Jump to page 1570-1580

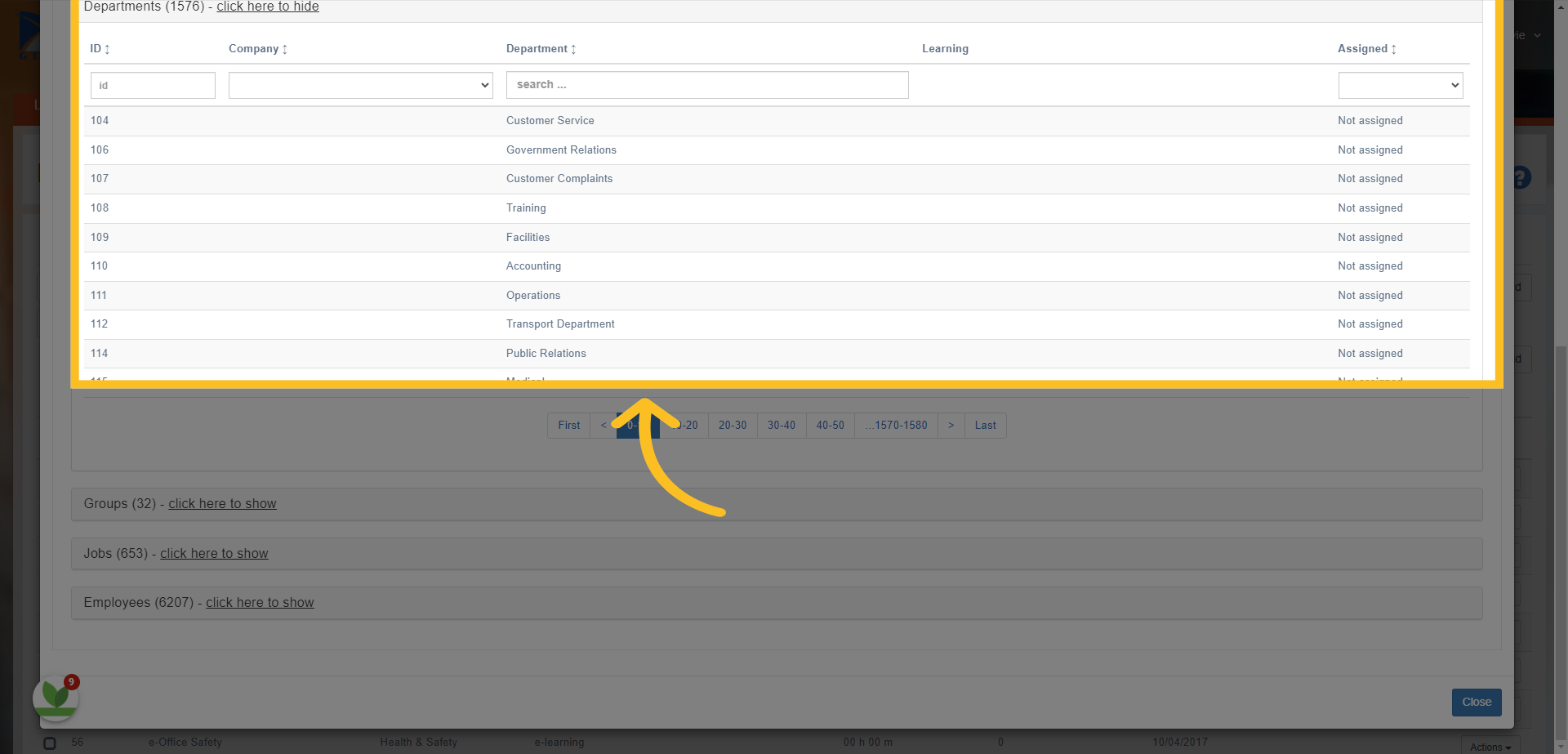tap(897, 426)
